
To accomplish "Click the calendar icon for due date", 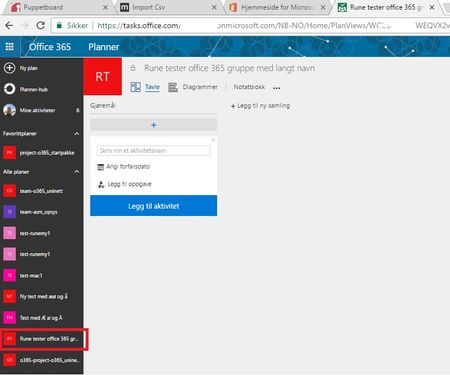I will [101, 167].
